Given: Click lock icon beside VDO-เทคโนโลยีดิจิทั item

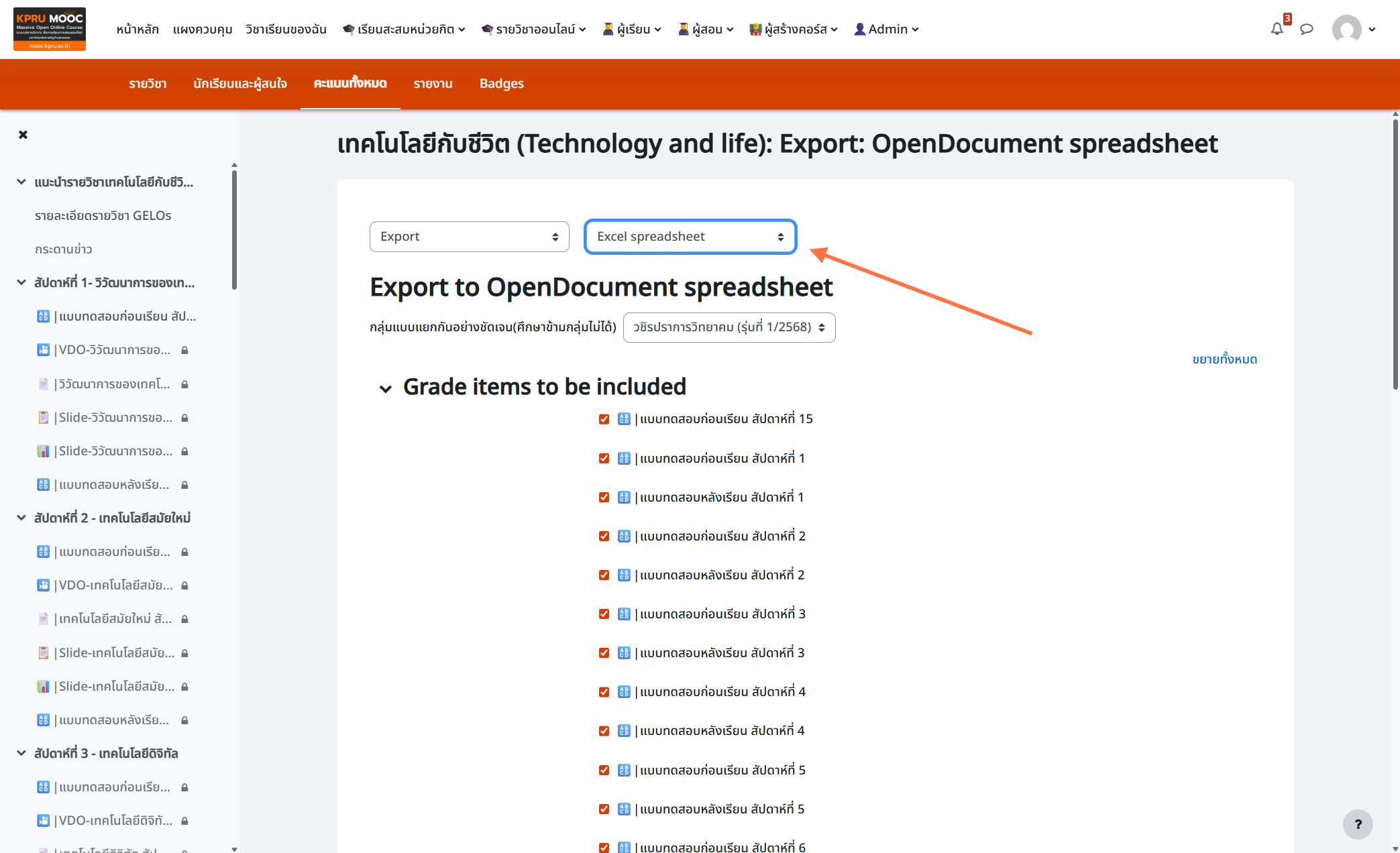Looking at the screenshot, I should 184,821.
